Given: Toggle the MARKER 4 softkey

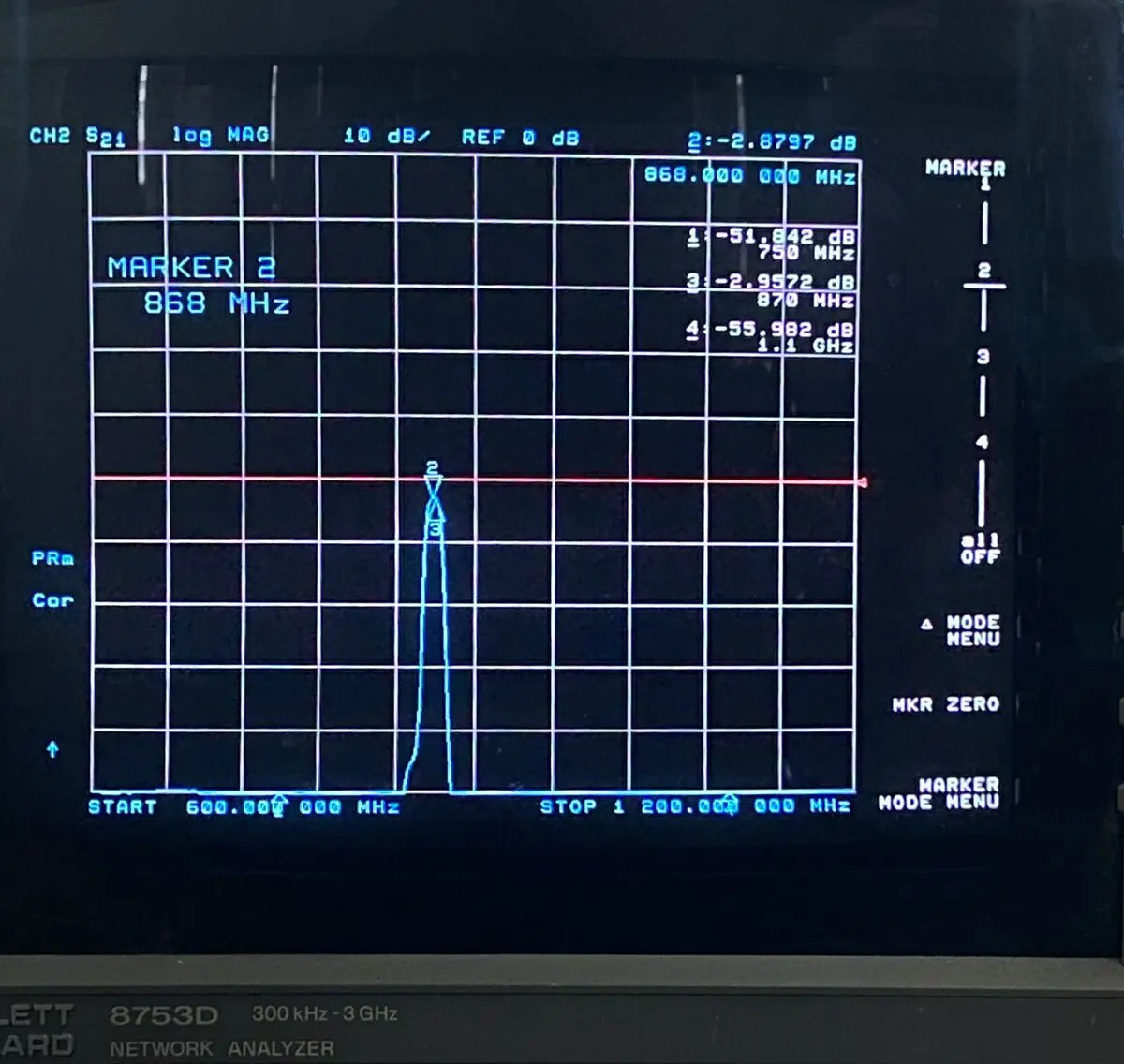Looking at the screenshot, I should 983,441.
